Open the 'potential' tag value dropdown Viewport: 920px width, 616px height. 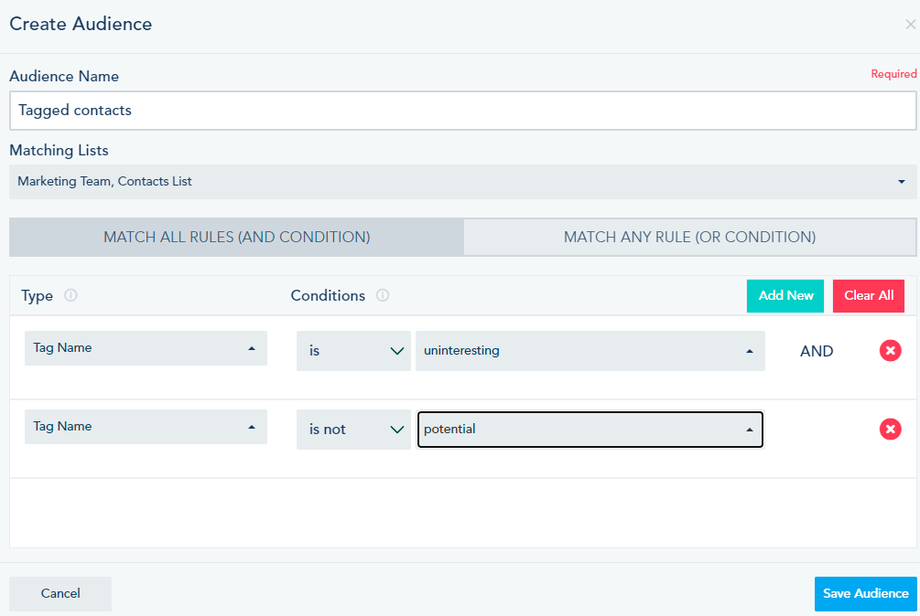coord(590,429)
